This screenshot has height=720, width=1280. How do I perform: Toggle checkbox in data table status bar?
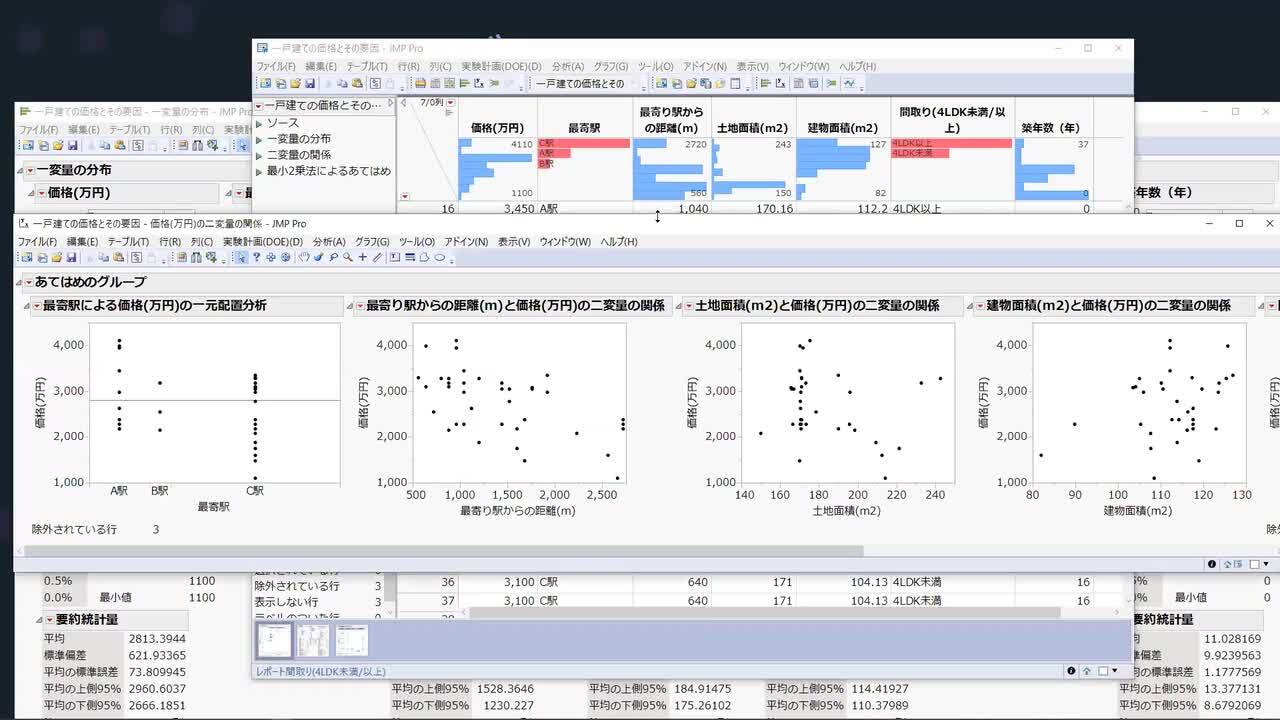click(1101, 671)
